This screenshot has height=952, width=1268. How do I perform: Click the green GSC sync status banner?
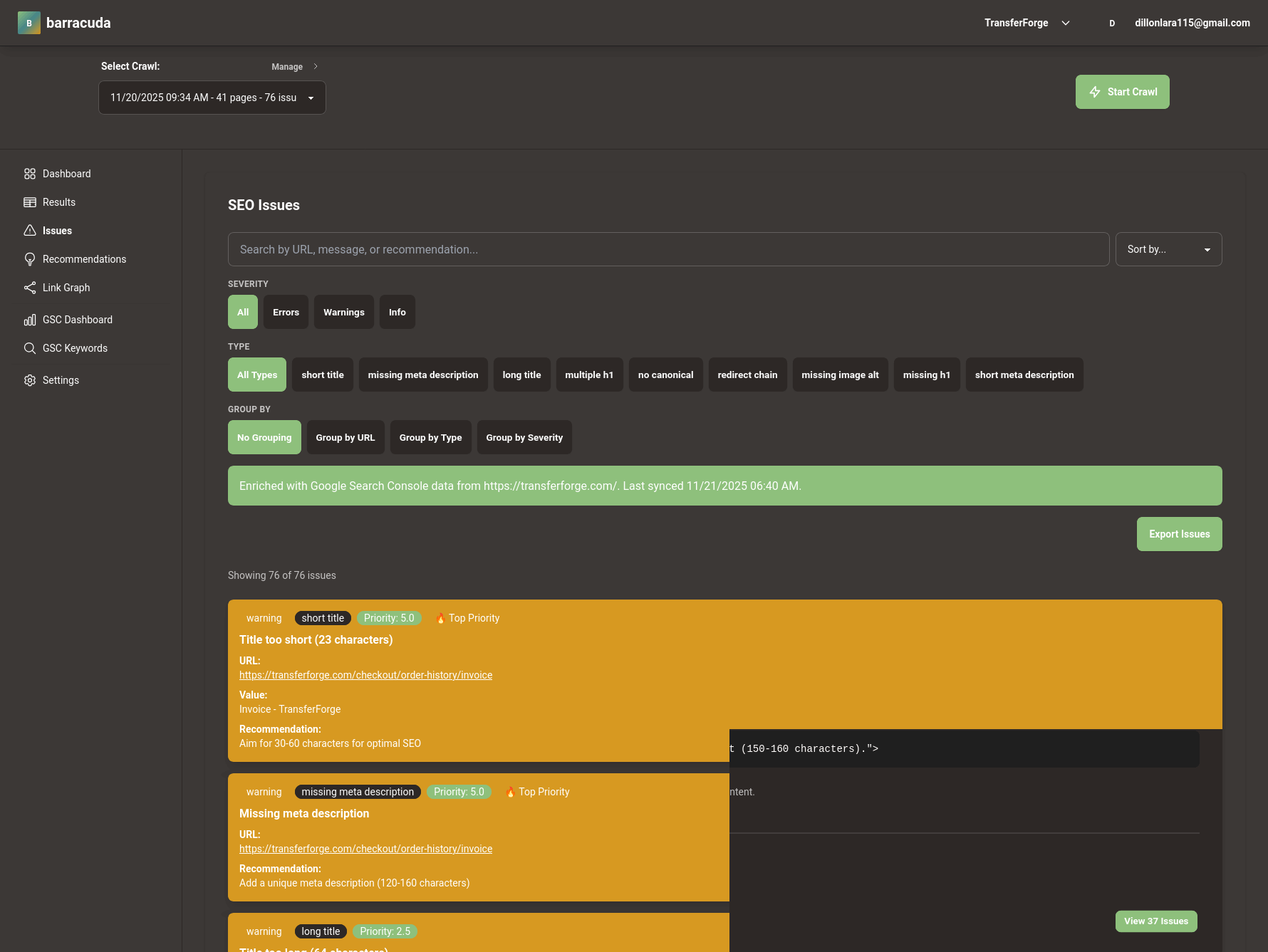724,486
